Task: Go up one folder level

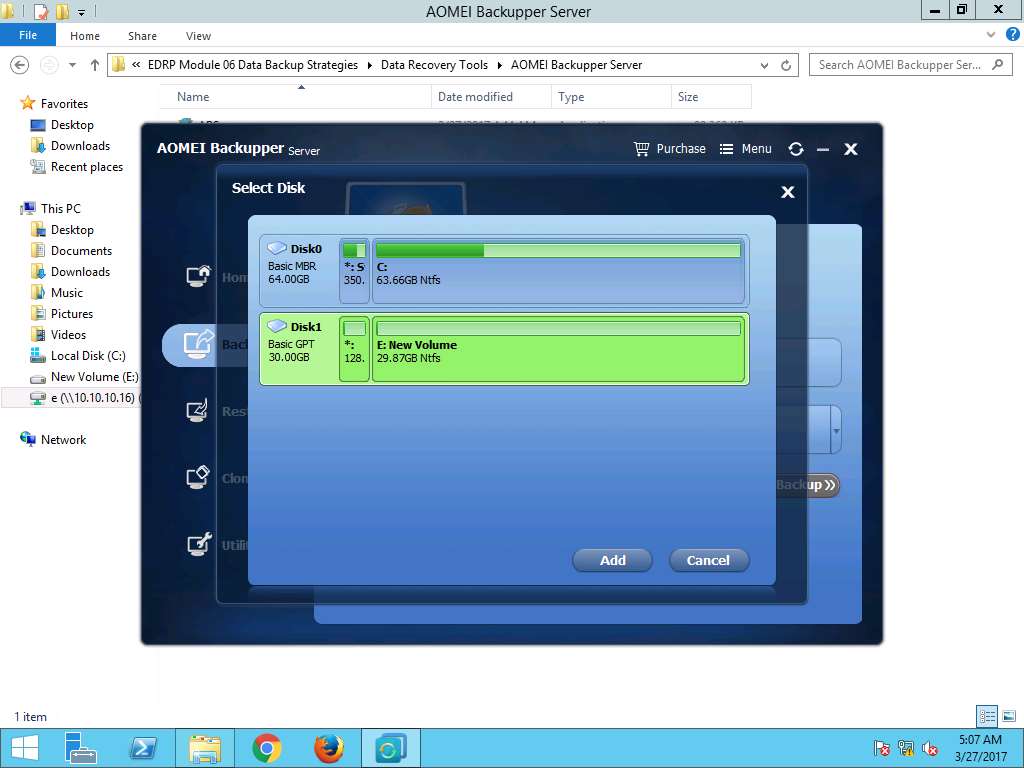Action: (95, 65)
